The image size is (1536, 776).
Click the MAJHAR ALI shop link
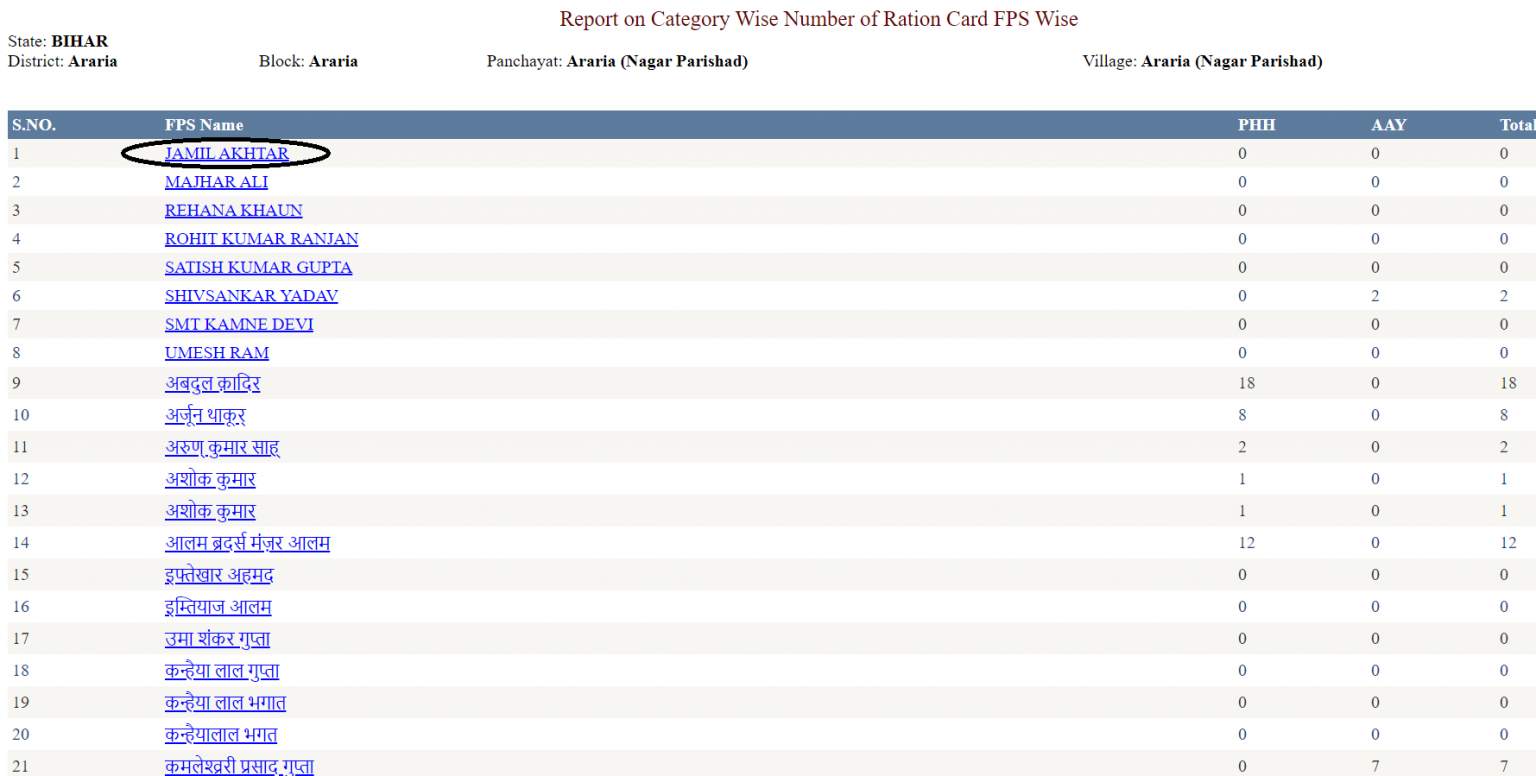click(216, 182)
